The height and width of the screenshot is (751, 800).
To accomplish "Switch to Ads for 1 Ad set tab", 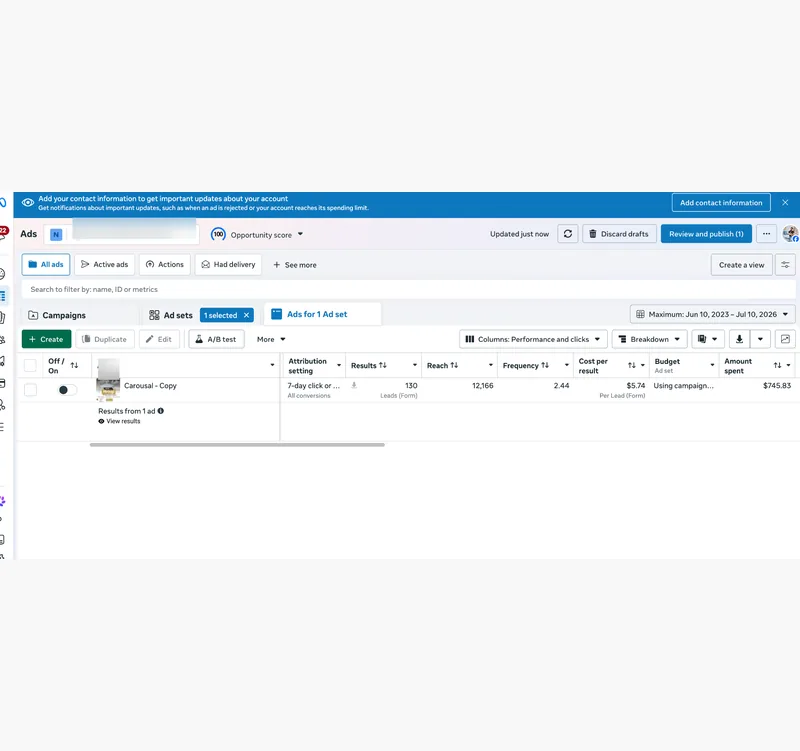I will click(x=322, y=314).
